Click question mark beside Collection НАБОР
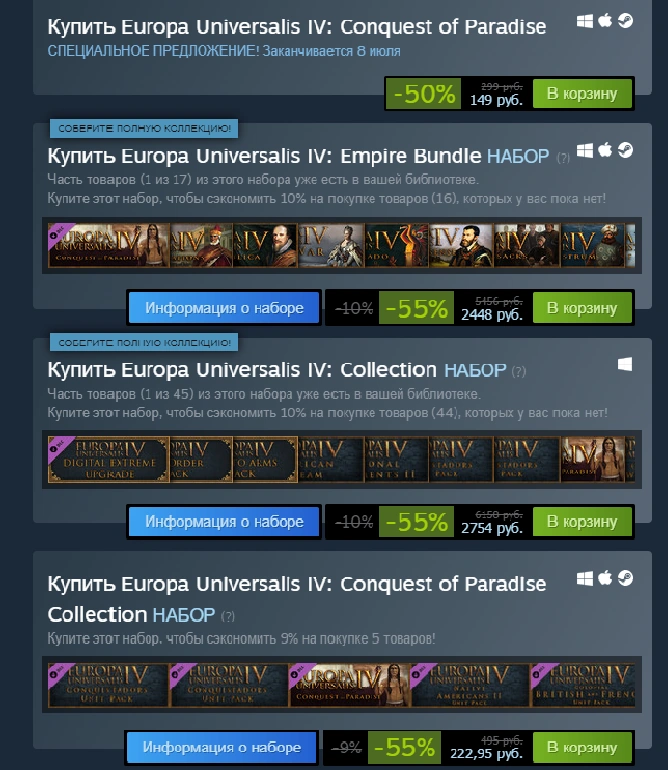The height and width of the screenshot is (770, 668). pyautogui.click(x=519, y=372)
